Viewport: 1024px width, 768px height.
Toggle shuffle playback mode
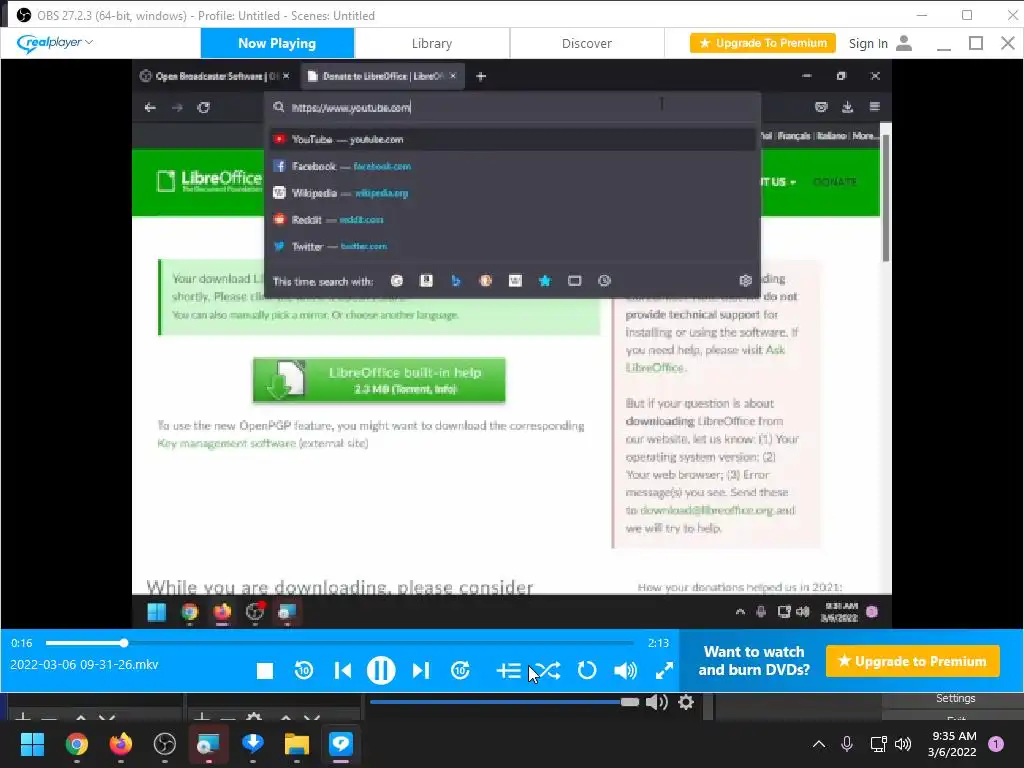pos(547,671)
